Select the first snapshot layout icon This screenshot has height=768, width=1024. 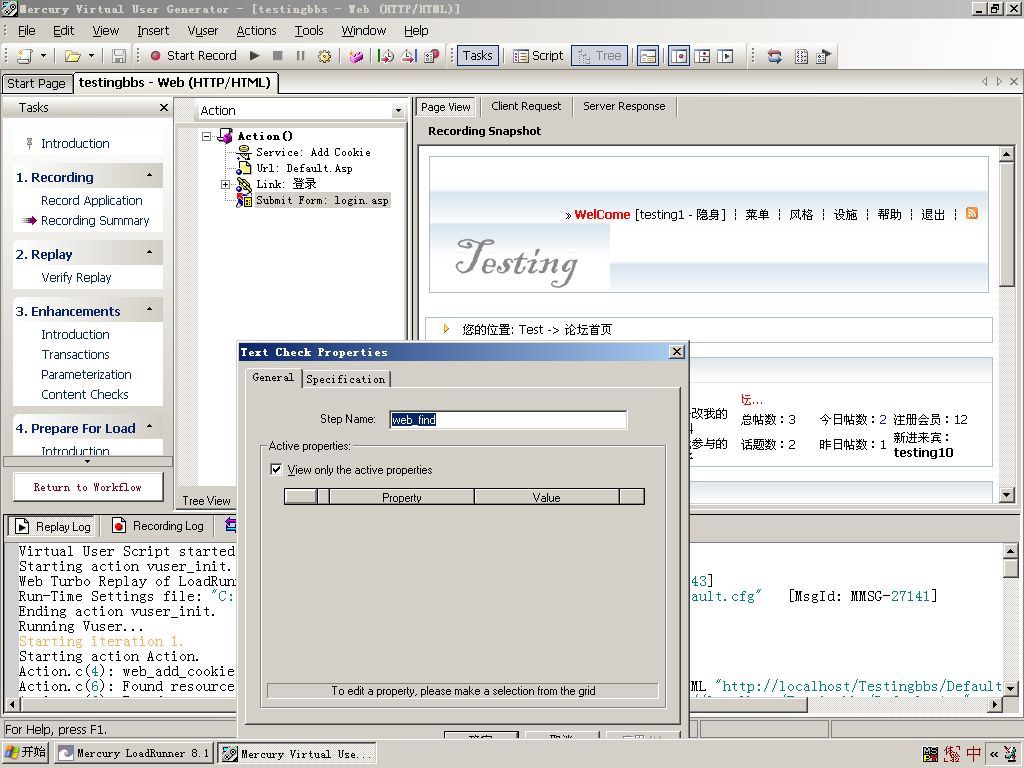click(679, 56)
